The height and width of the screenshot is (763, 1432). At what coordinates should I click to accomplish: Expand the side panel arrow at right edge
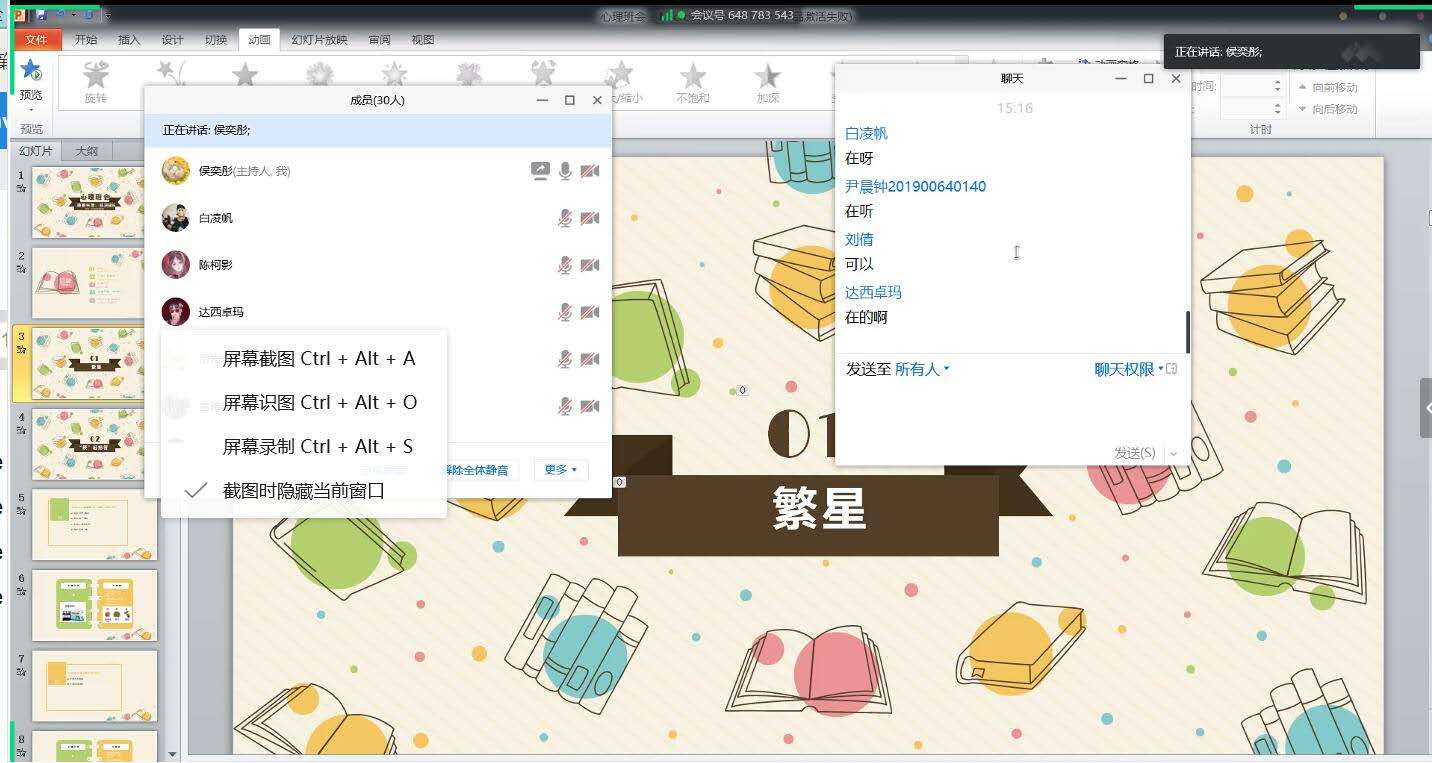click(1426, 407)
